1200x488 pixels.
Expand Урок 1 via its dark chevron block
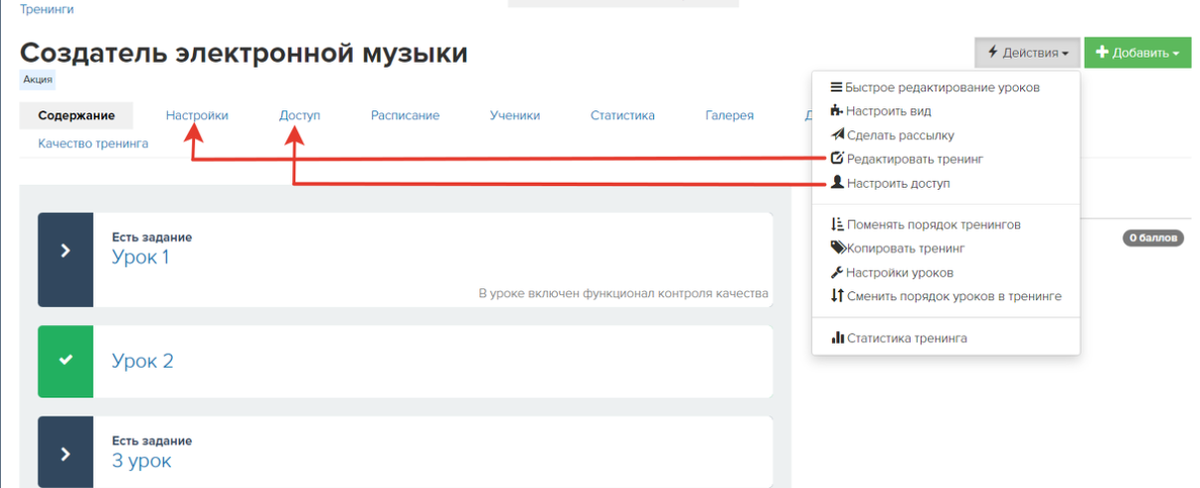click(65, 259)
